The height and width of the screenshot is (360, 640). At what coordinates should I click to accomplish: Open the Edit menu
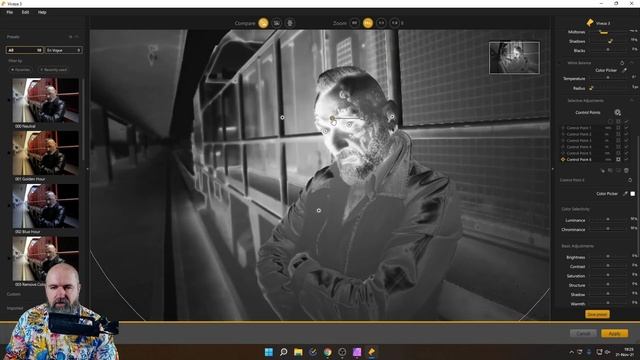click(25, 12)
